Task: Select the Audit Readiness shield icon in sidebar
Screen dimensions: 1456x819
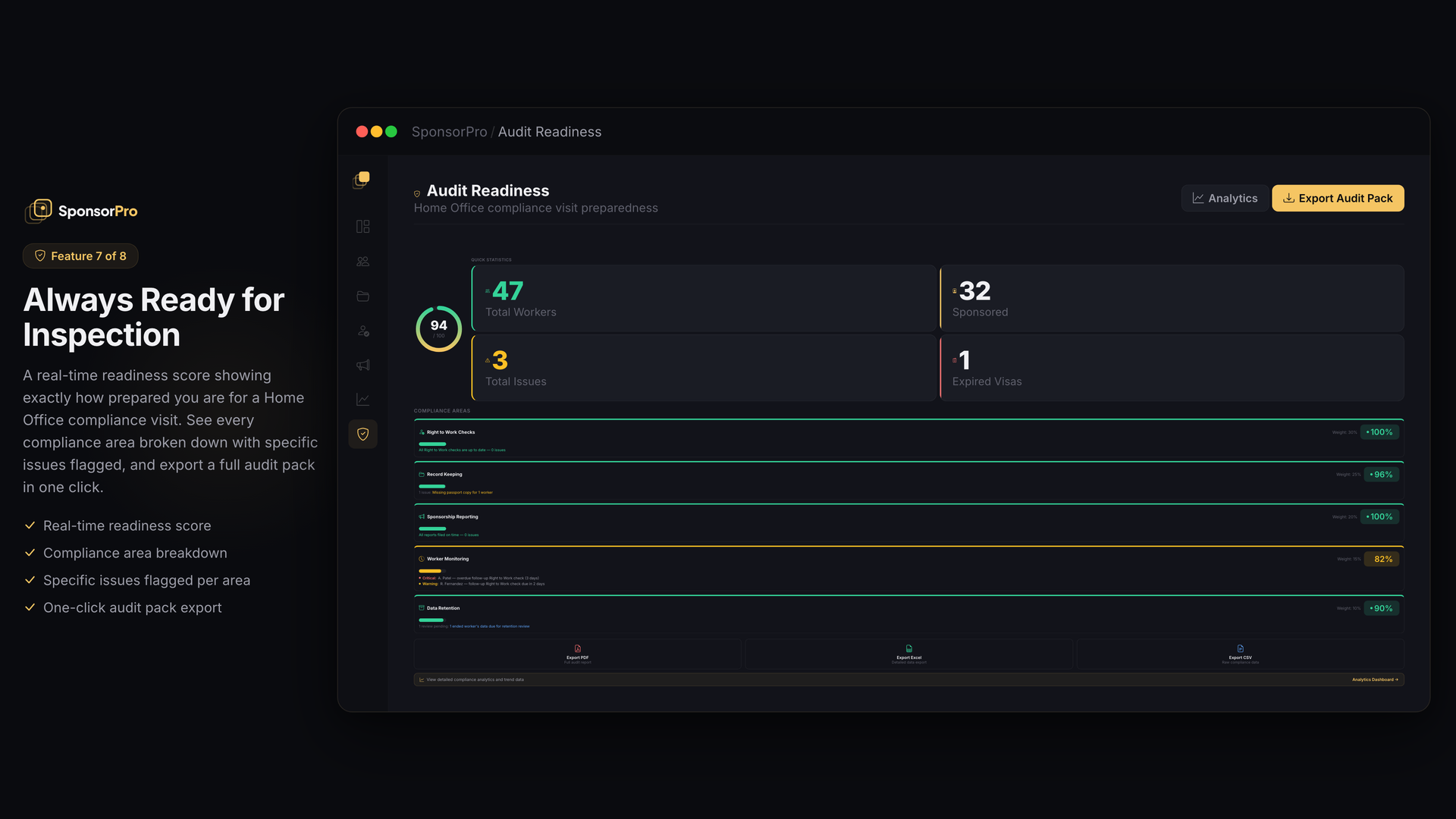Action: 362,434
